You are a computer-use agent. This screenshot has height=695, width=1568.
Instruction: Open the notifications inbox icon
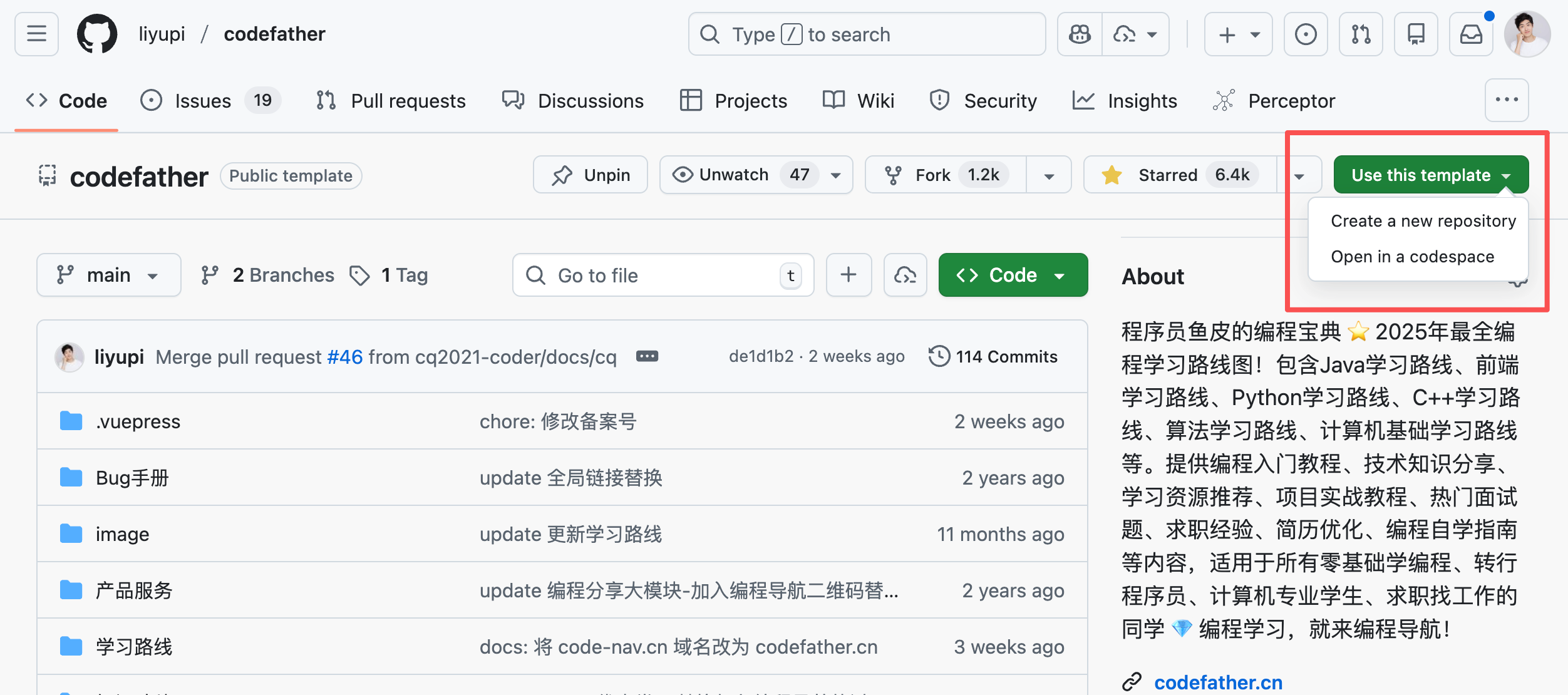tap(1471, 34)
